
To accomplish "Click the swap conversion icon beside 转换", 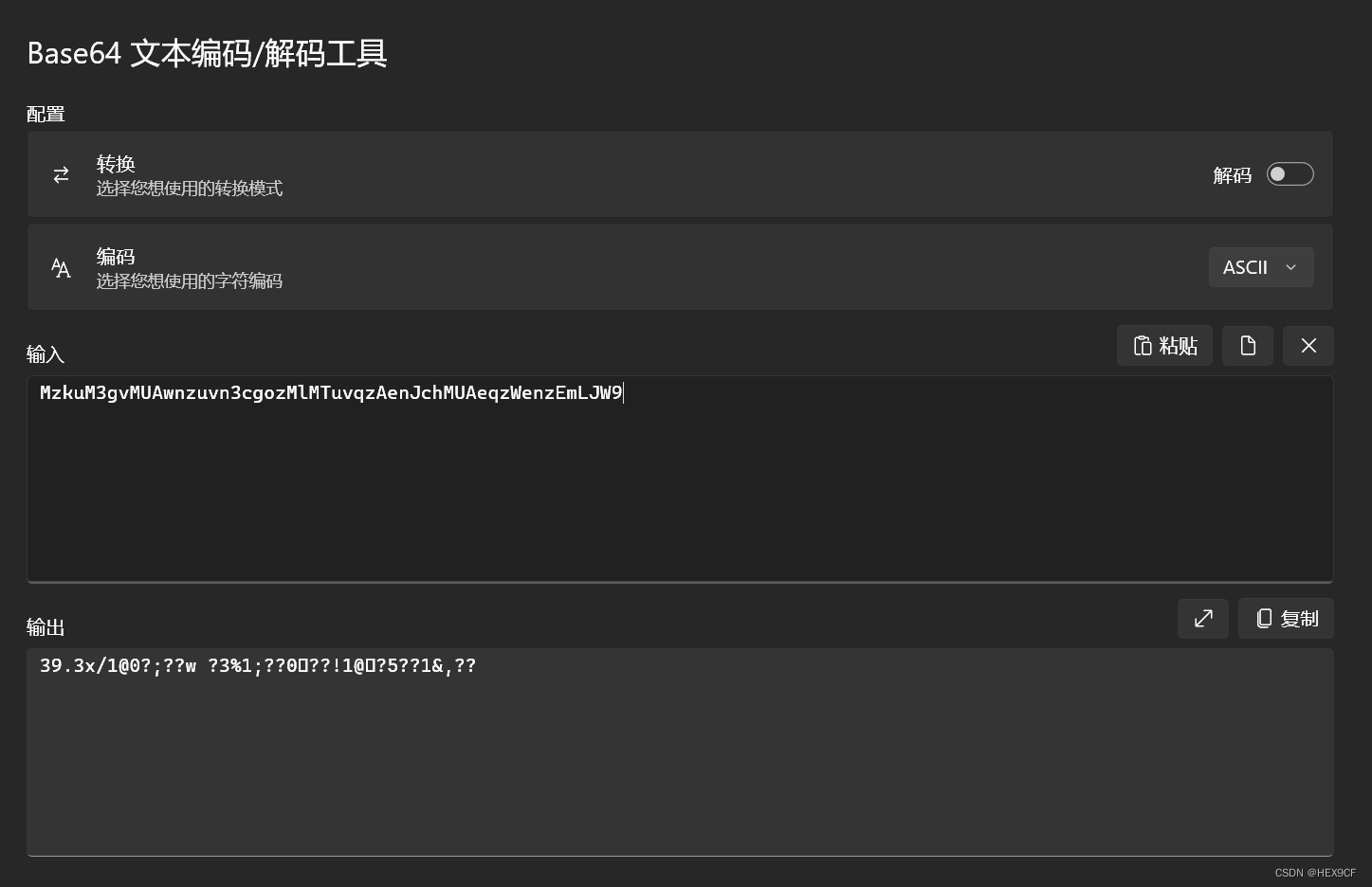I will [61, 174].
